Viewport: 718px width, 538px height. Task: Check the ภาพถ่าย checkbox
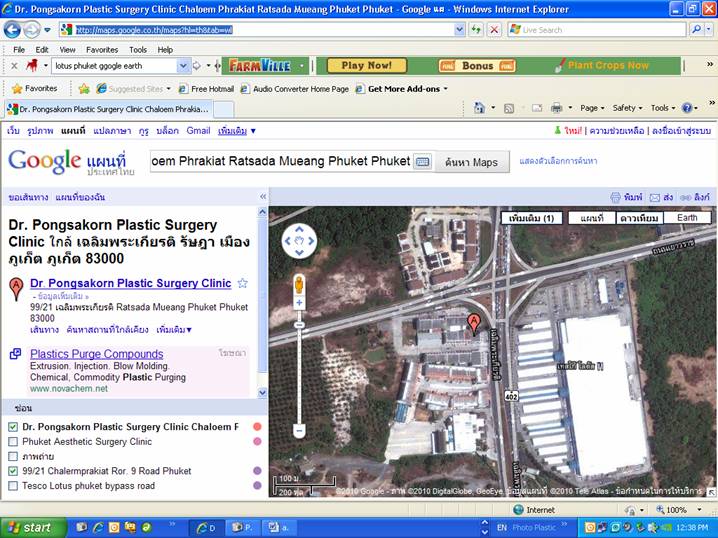(x=13, y=456)
